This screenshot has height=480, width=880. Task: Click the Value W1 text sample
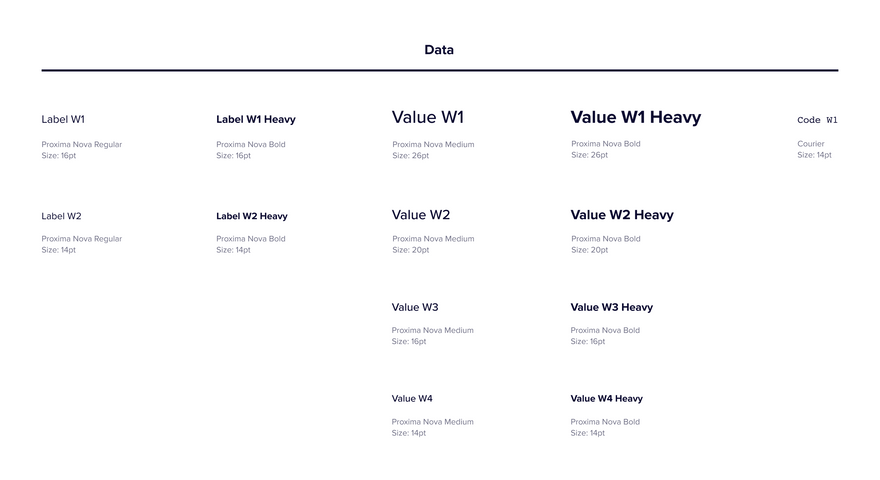[428, 117]
